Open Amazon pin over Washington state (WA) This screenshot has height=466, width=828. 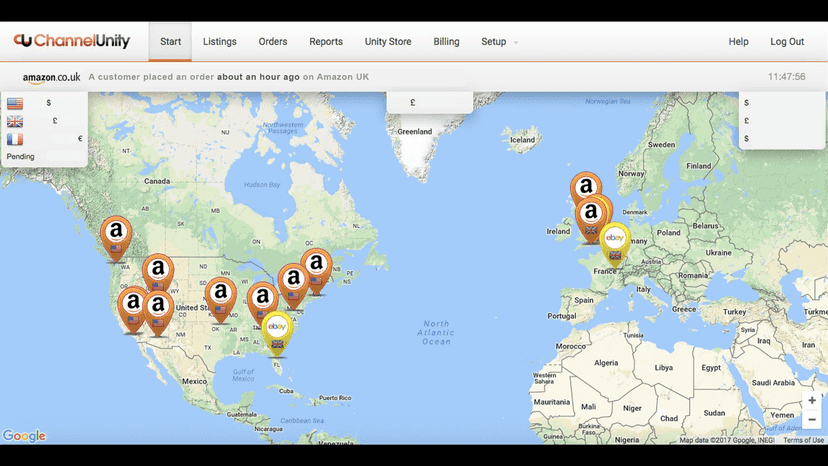tap(116, 236)
